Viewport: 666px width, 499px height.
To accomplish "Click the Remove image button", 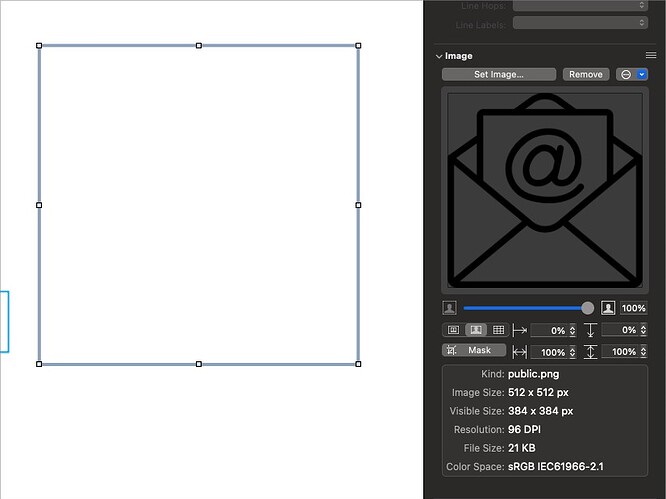I will [x=586, y=74].
